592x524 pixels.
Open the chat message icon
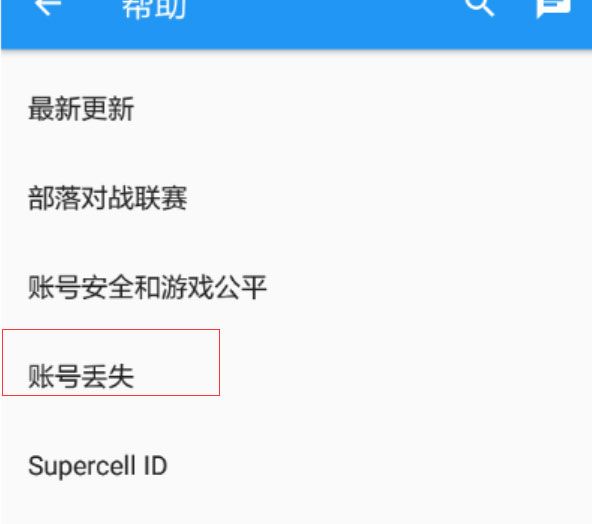[x=553, y=8]
